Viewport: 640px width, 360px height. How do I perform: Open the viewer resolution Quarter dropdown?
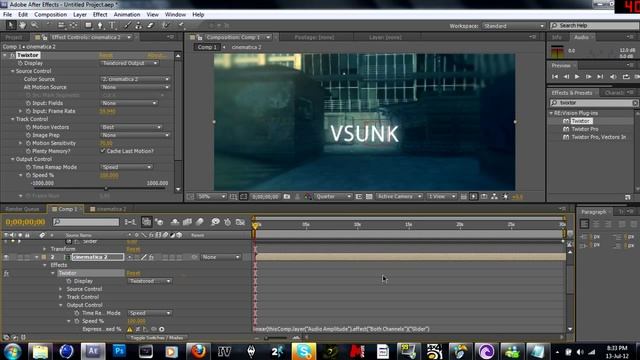pos(332,197)
